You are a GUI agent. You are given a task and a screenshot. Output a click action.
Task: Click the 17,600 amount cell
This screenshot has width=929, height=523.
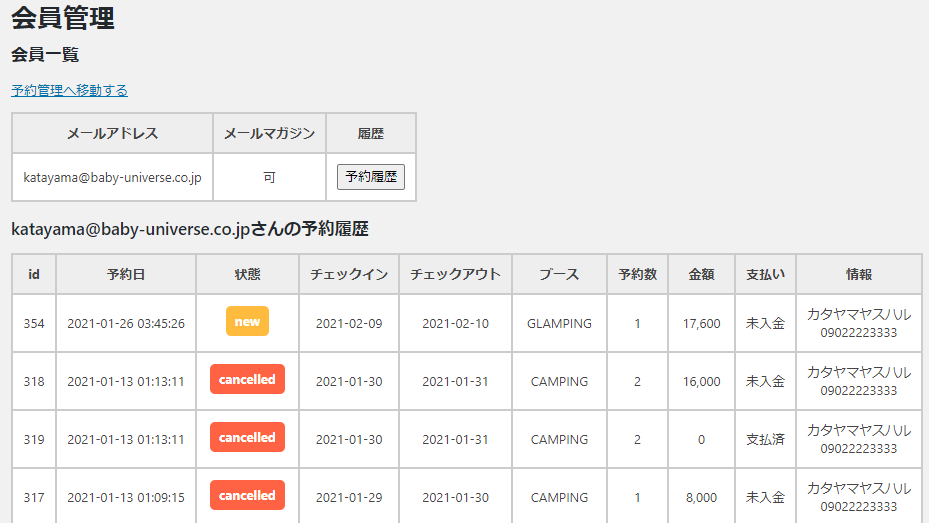(x=701, y=323)
